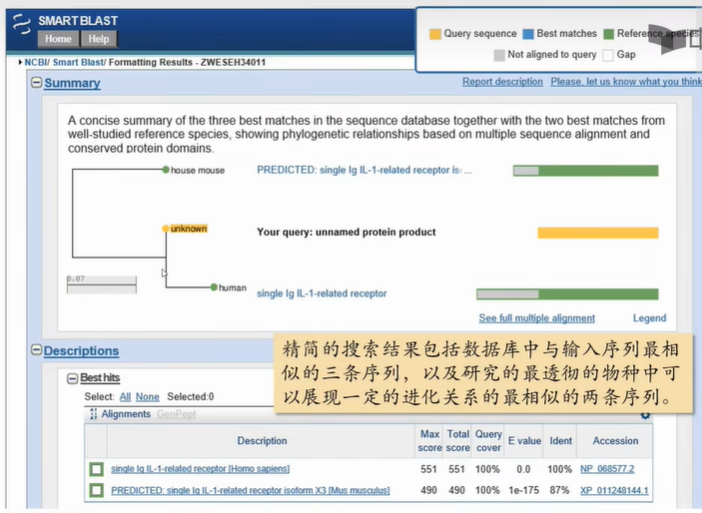Sort by Total score column
This screenshot has height=513, width=702.
pyautogui.click(x=458, y=441)
